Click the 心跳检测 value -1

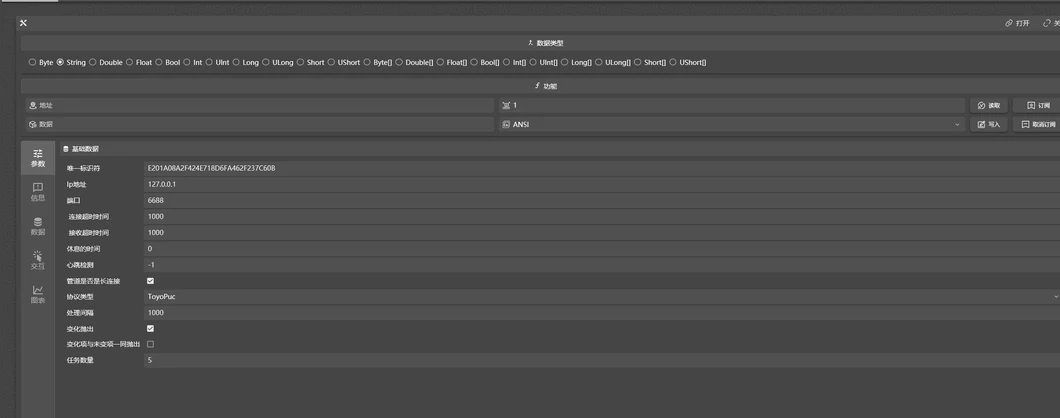tap(602, 264)
